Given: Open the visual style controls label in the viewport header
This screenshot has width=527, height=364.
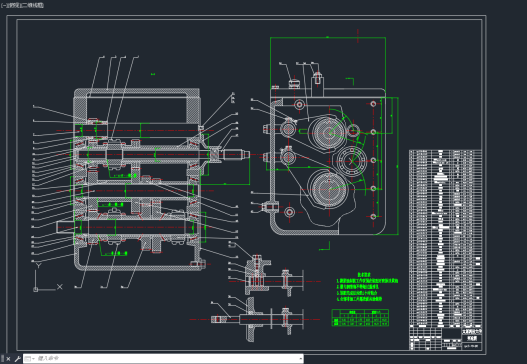Looking at the screenshot, I should (x=32, y=5).
